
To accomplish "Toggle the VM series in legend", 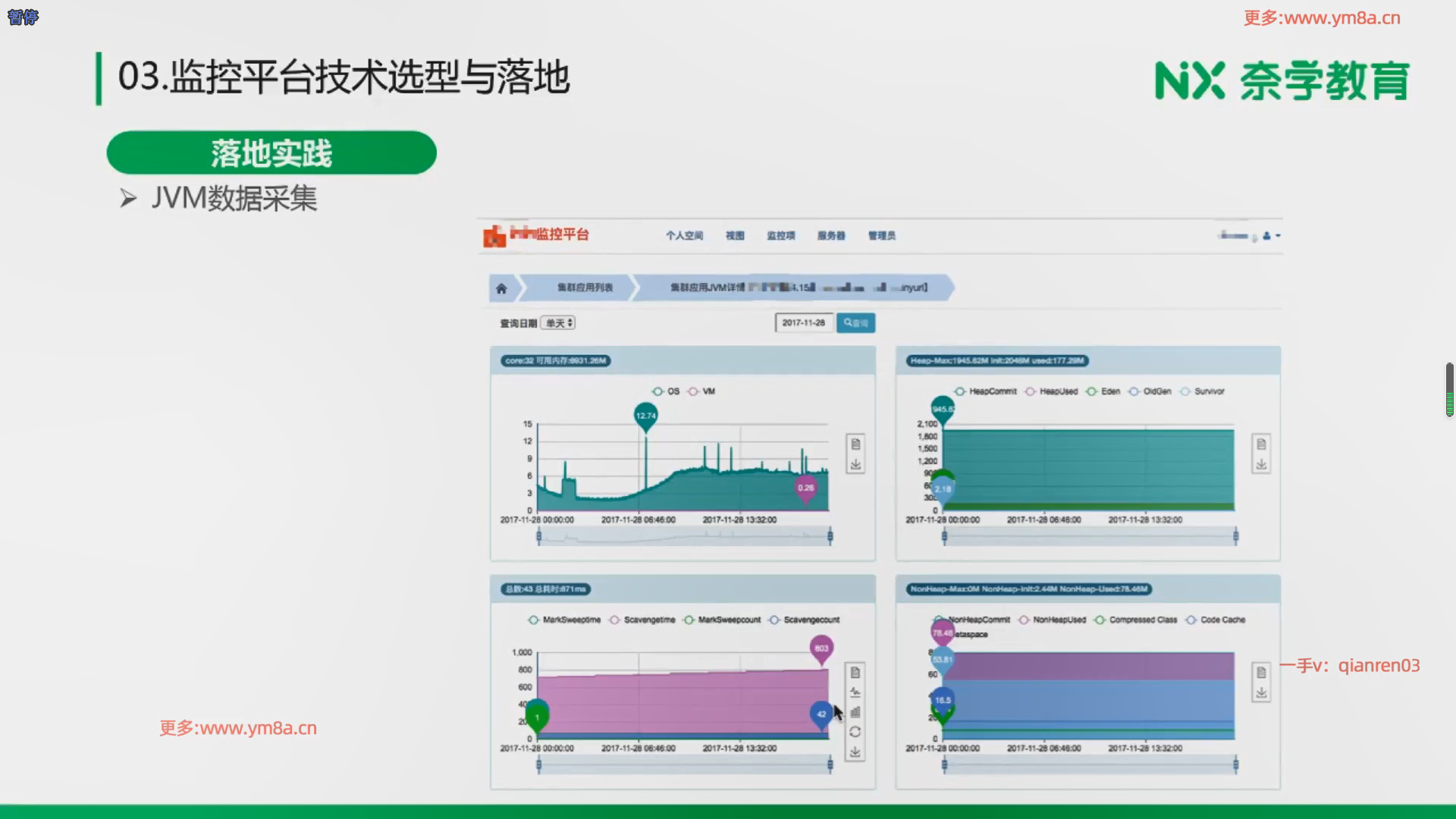I will pos(703,391).
